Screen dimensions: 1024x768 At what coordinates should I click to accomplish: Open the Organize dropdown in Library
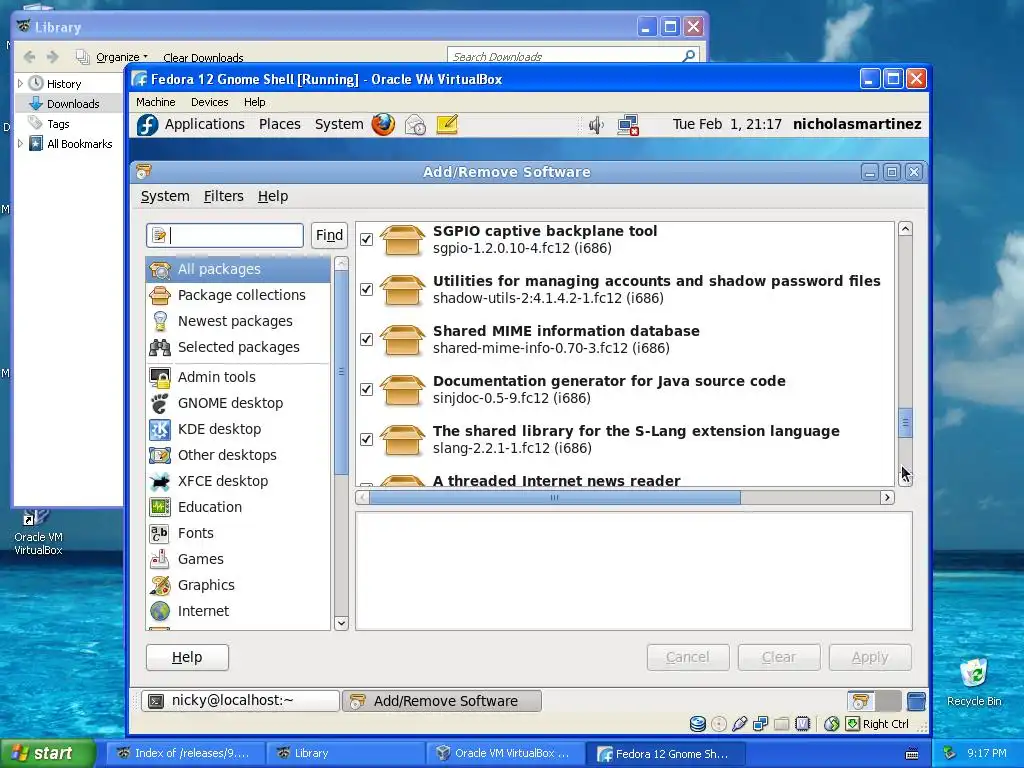pos(121,57)
